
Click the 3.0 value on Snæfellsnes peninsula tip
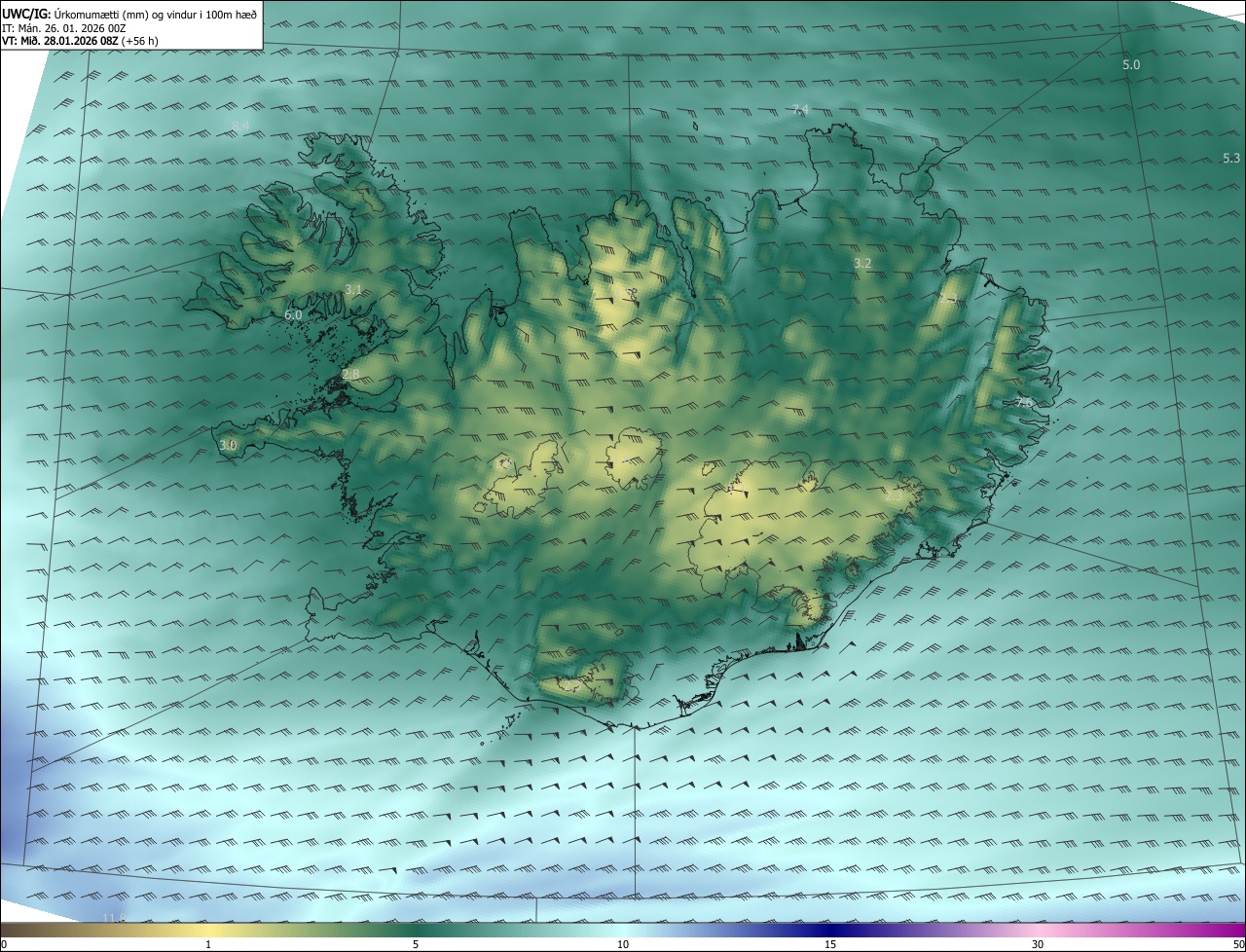[228, 445]
